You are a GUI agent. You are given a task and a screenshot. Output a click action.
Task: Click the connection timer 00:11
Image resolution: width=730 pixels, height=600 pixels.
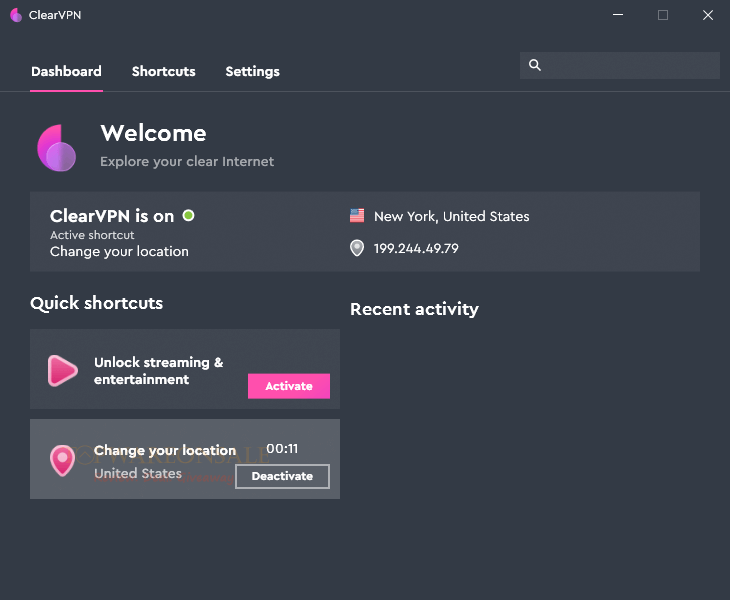(282, 449)
